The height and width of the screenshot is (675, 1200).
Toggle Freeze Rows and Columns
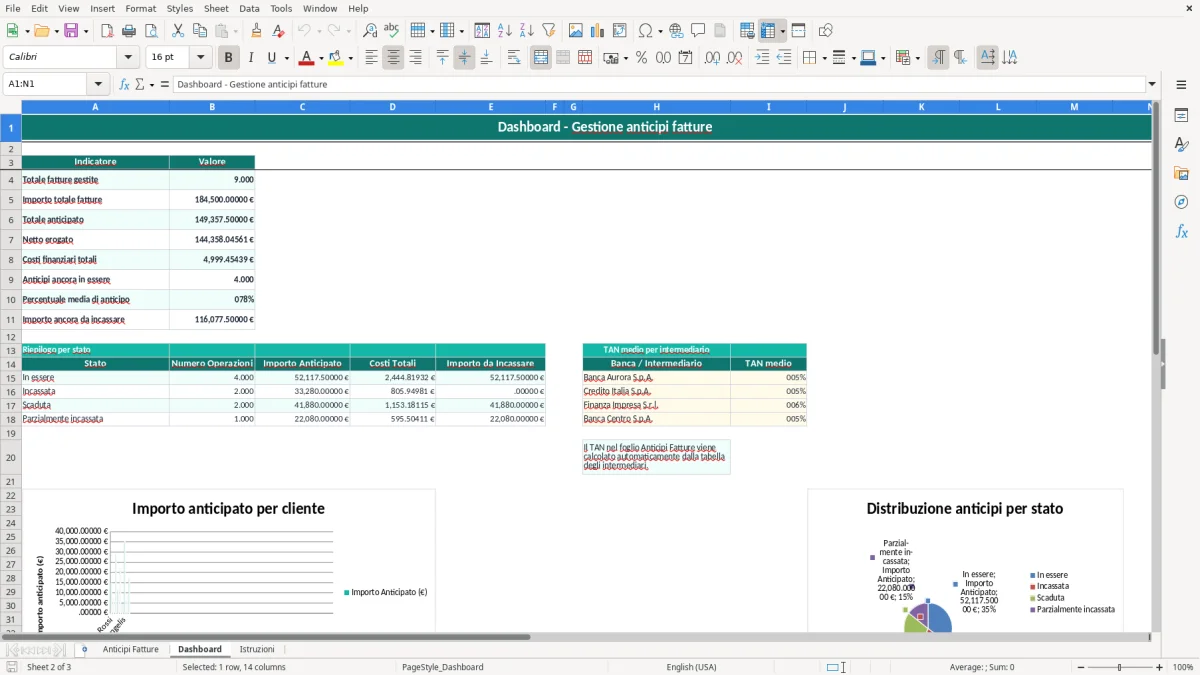pyautogui.click(x=768, y=31)
